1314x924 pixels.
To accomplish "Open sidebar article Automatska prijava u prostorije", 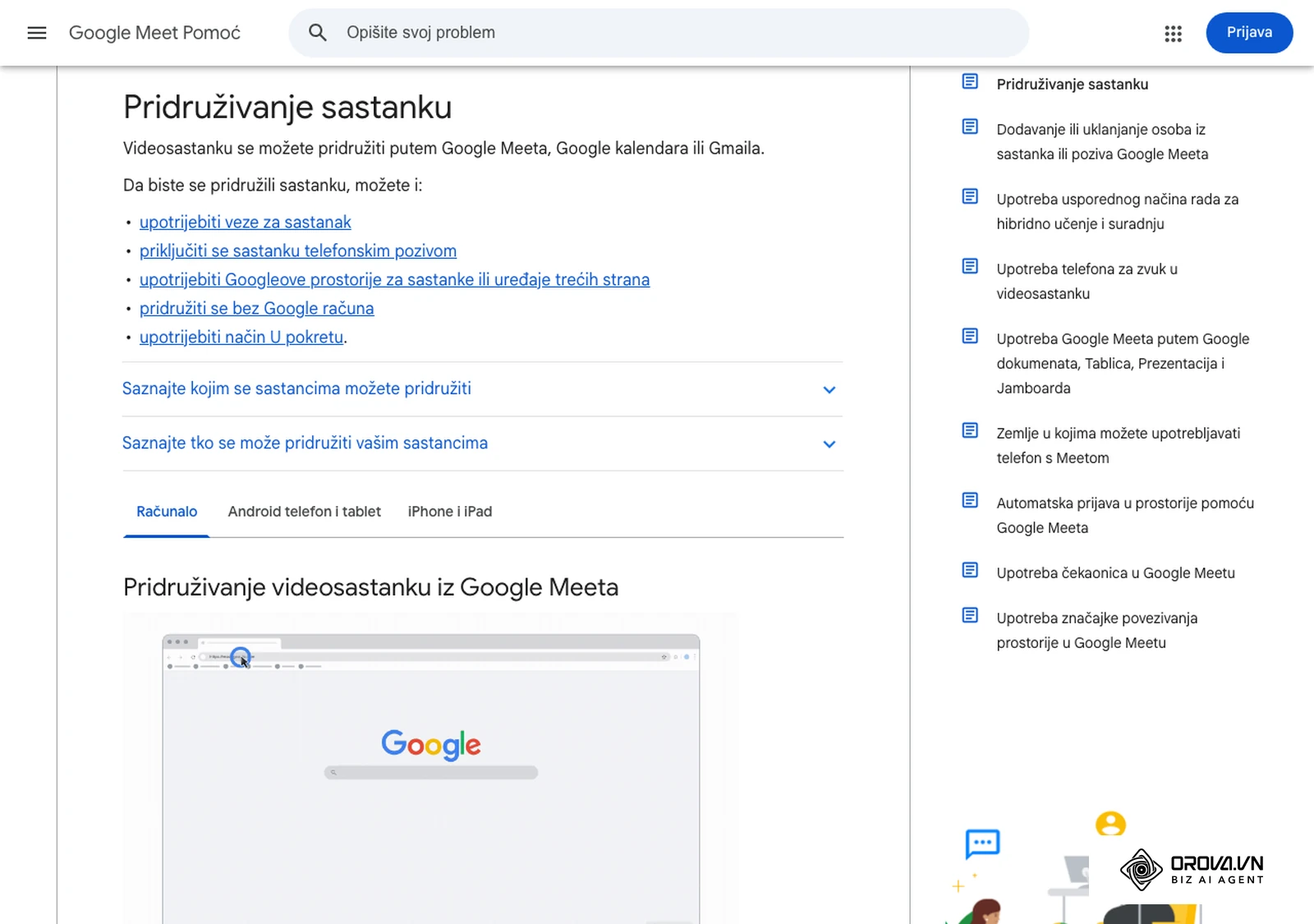I will pos(1125,516).
